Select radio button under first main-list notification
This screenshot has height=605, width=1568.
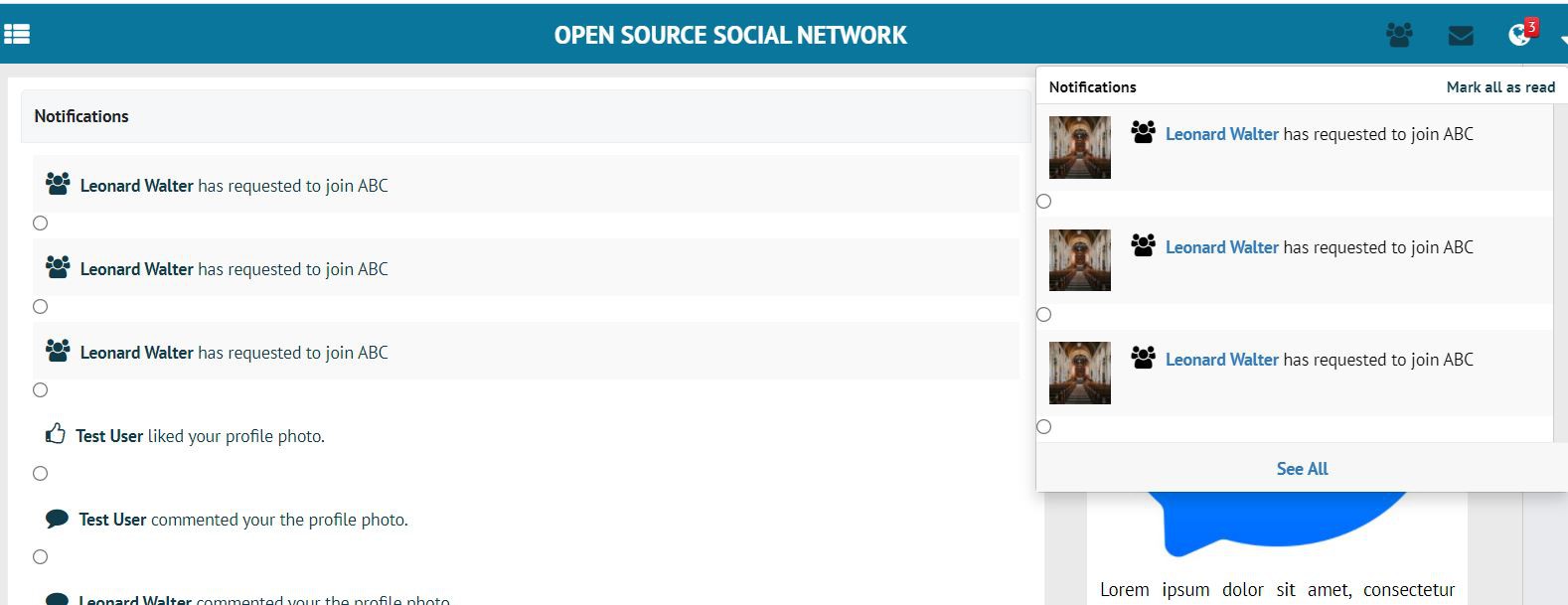point(41,223)
